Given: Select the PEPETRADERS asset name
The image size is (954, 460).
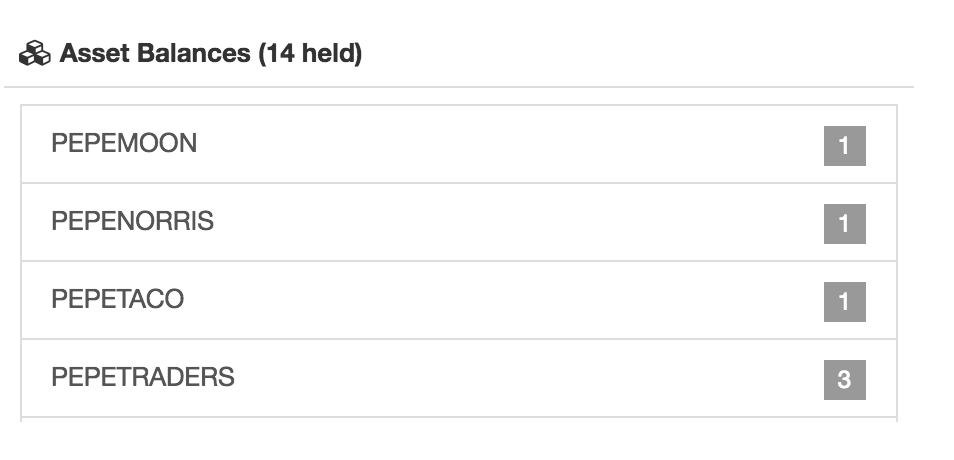Looking at the screenshot, I should (x=143, y=377).
